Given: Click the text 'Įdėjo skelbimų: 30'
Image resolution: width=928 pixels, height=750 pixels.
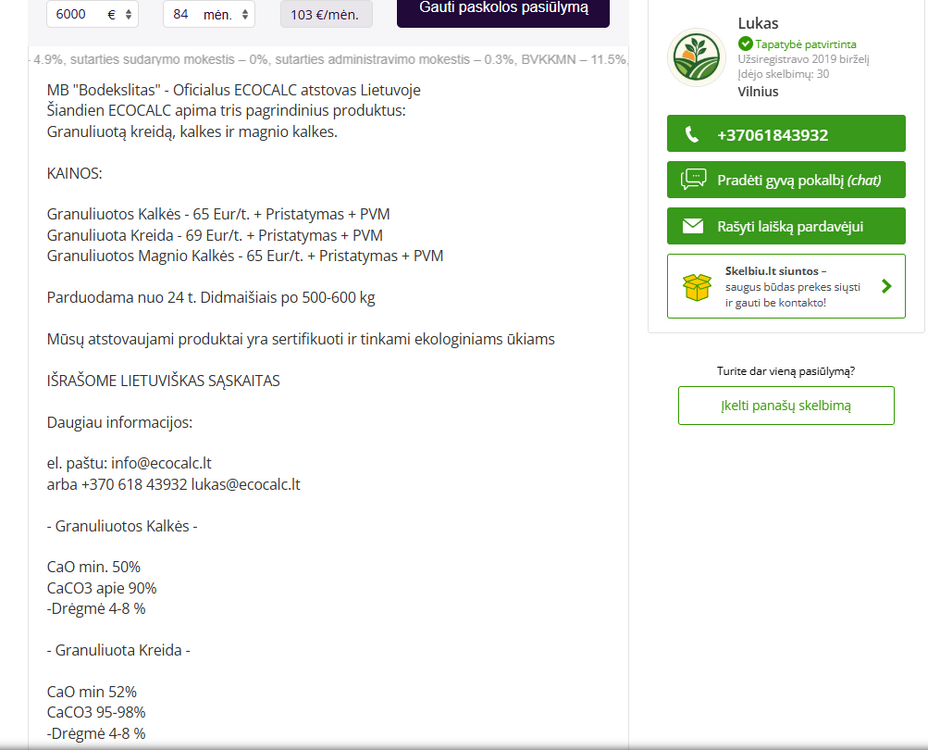Looking at the screenshot, I should coord(783,74).
